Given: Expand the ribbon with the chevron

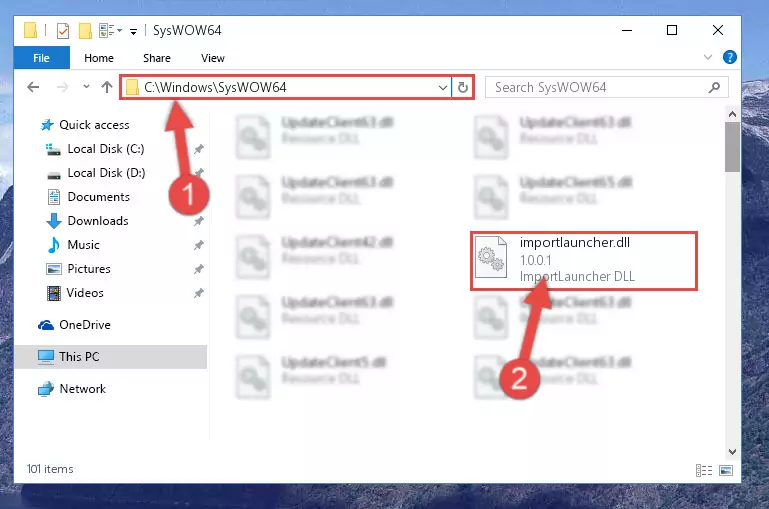Looking at the screenshot, I should [x=708, y=57].
